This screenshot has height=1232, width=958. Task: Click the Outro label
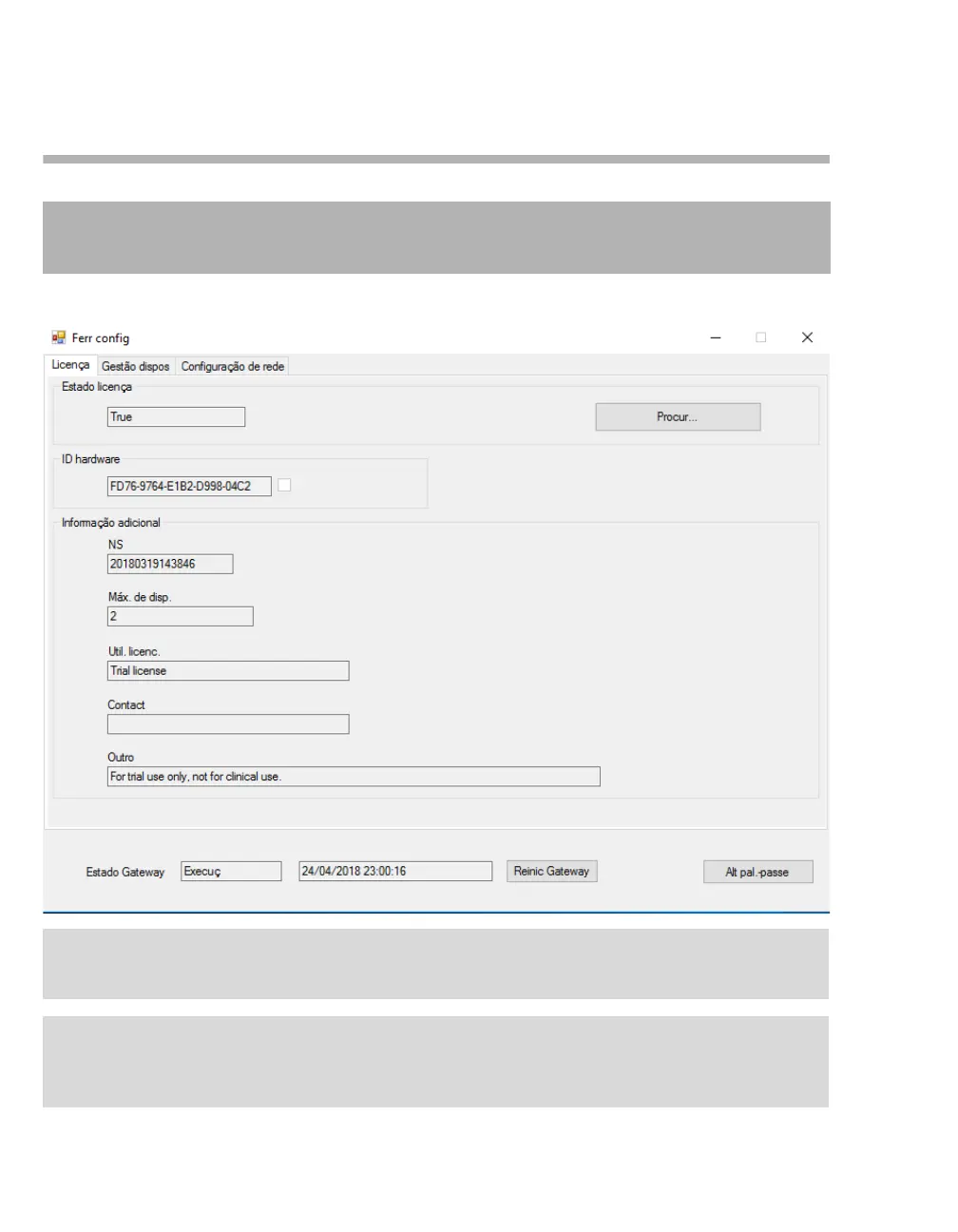(121, 758)
